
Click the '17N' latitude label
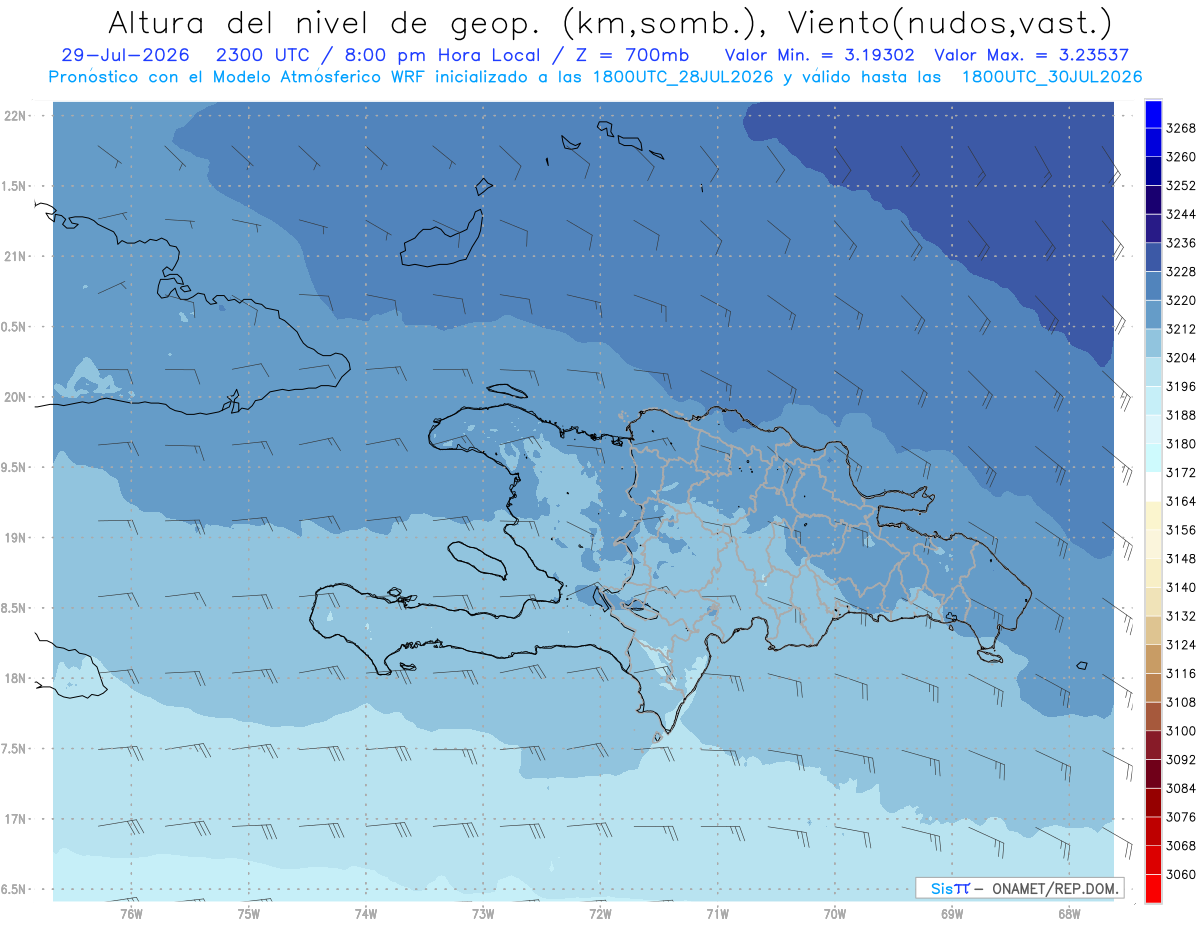click(x=14, y=819)
